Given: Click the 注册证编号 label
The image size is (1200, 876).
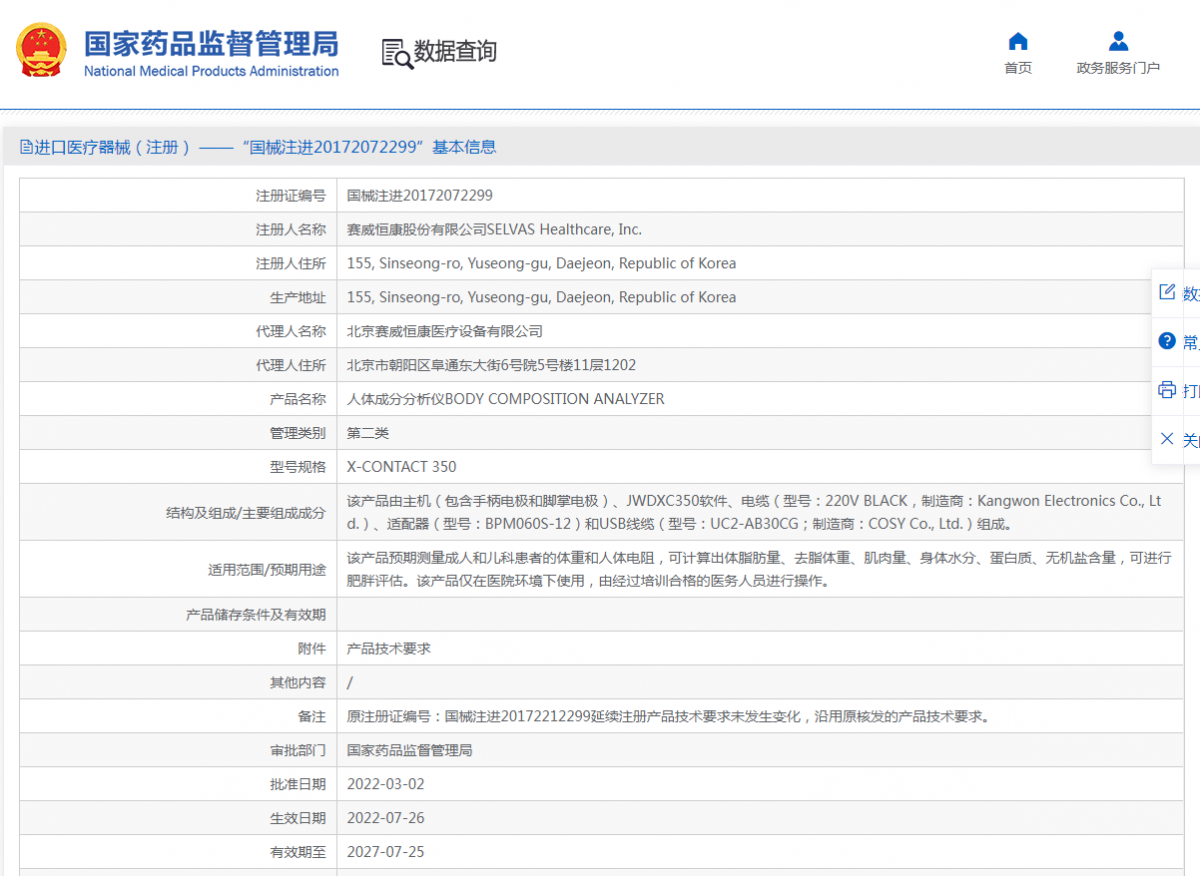Looking at the screenshot, I should pyautogui.click(x=291, y=196).
